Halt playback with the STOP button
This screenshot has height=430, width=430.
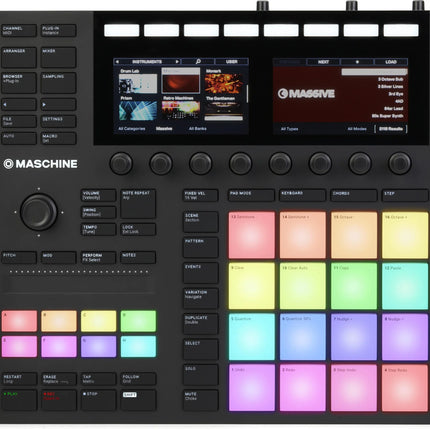click(x=98, y=400)
